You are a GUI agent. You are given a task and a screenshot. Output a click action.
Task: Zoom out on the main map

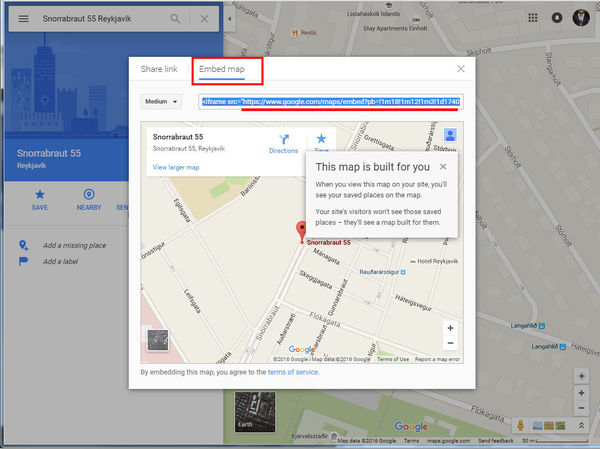click(581, 408)
